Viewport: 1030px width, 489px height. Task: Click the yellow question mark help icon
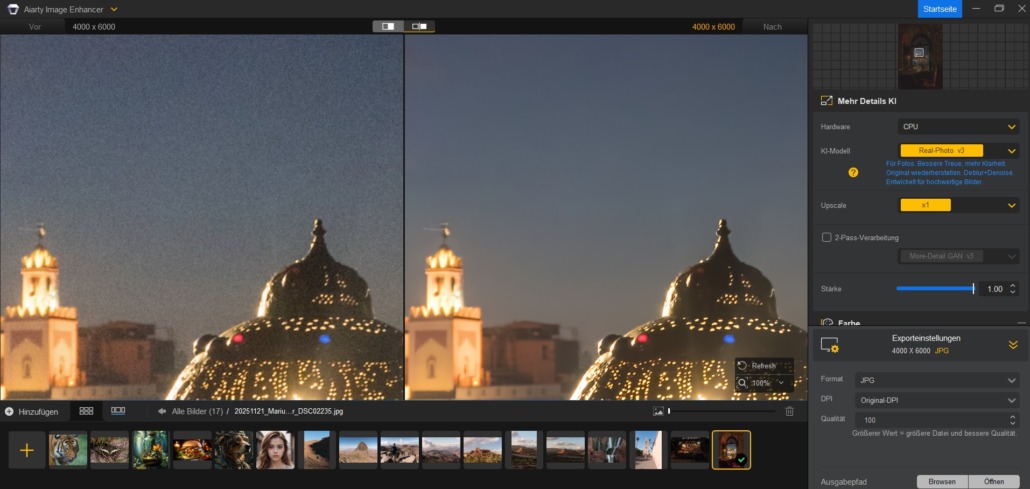click(x=853, y=172)
